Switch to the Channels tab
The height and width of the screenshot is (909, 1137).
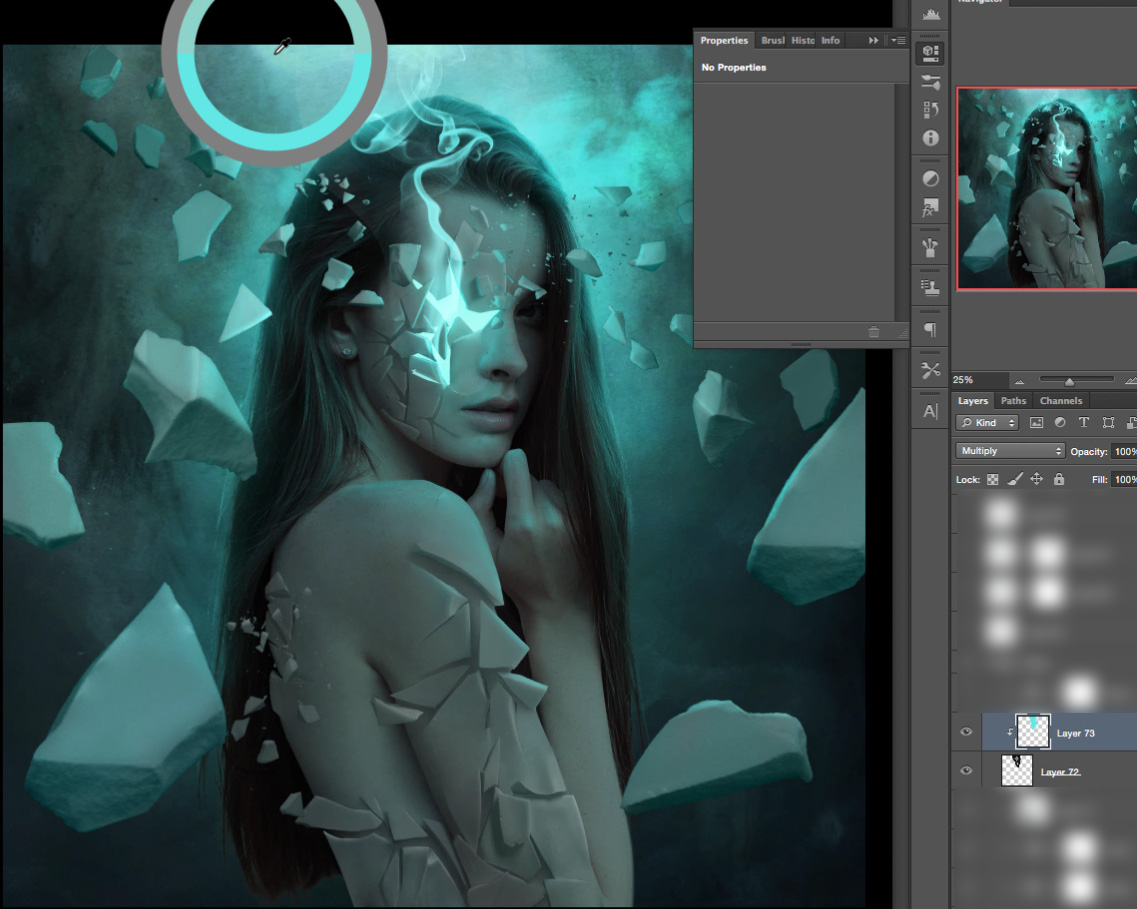click(1060, 401)
